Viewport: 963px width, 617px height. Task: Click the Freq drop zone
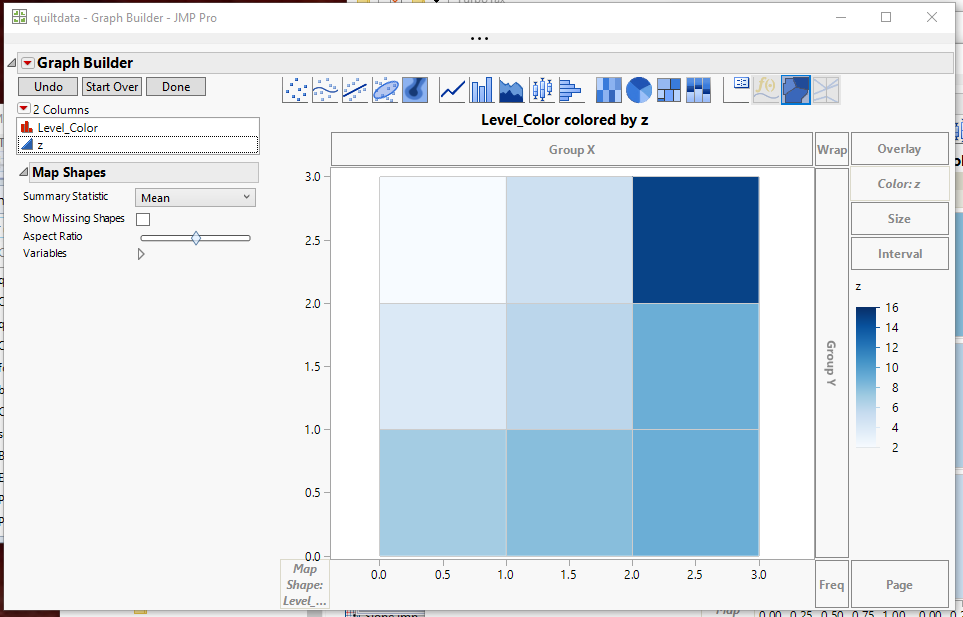(832, 584)
